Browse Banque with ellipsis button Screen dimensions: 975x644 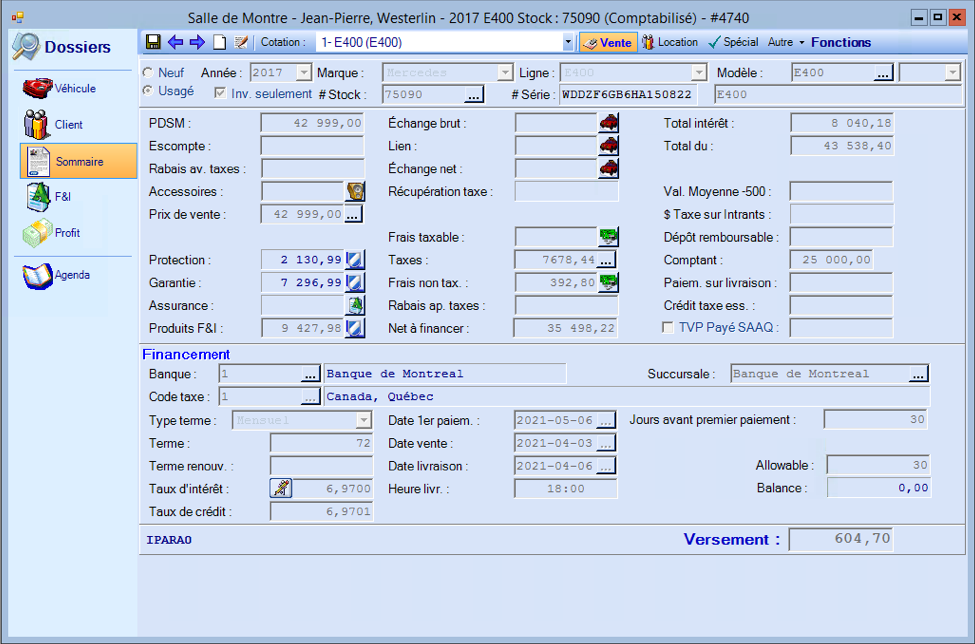click(x=310, y=374)
